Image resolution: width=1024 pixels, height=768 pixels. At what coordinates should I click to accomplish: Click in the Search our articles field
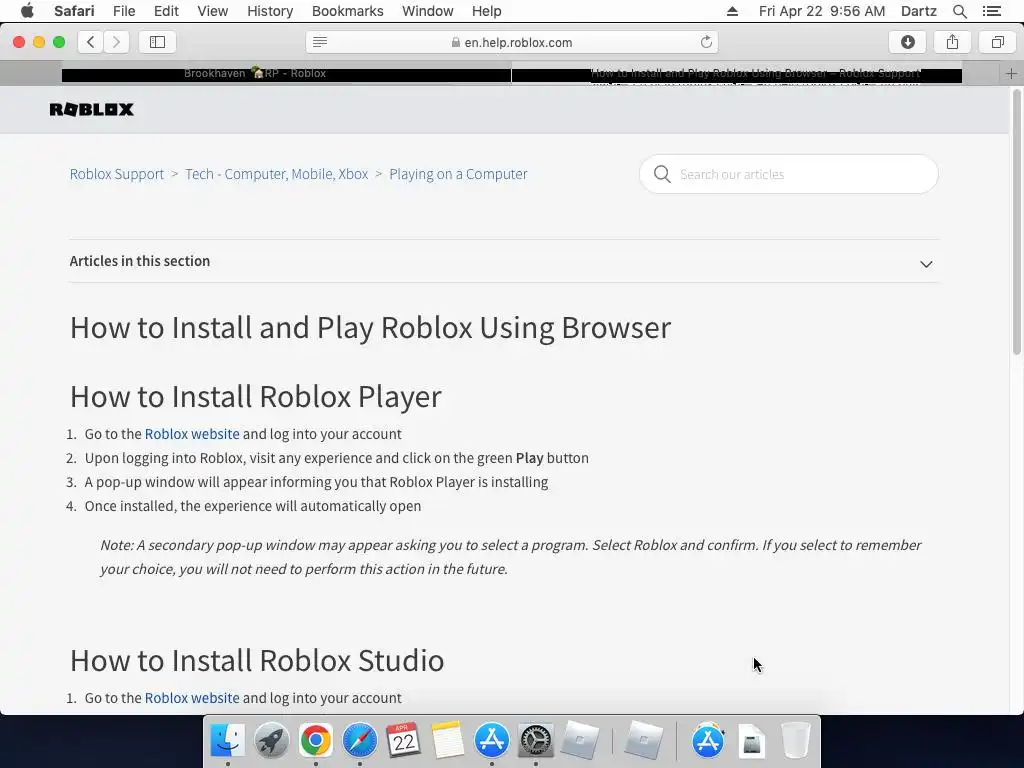point(789,174)
